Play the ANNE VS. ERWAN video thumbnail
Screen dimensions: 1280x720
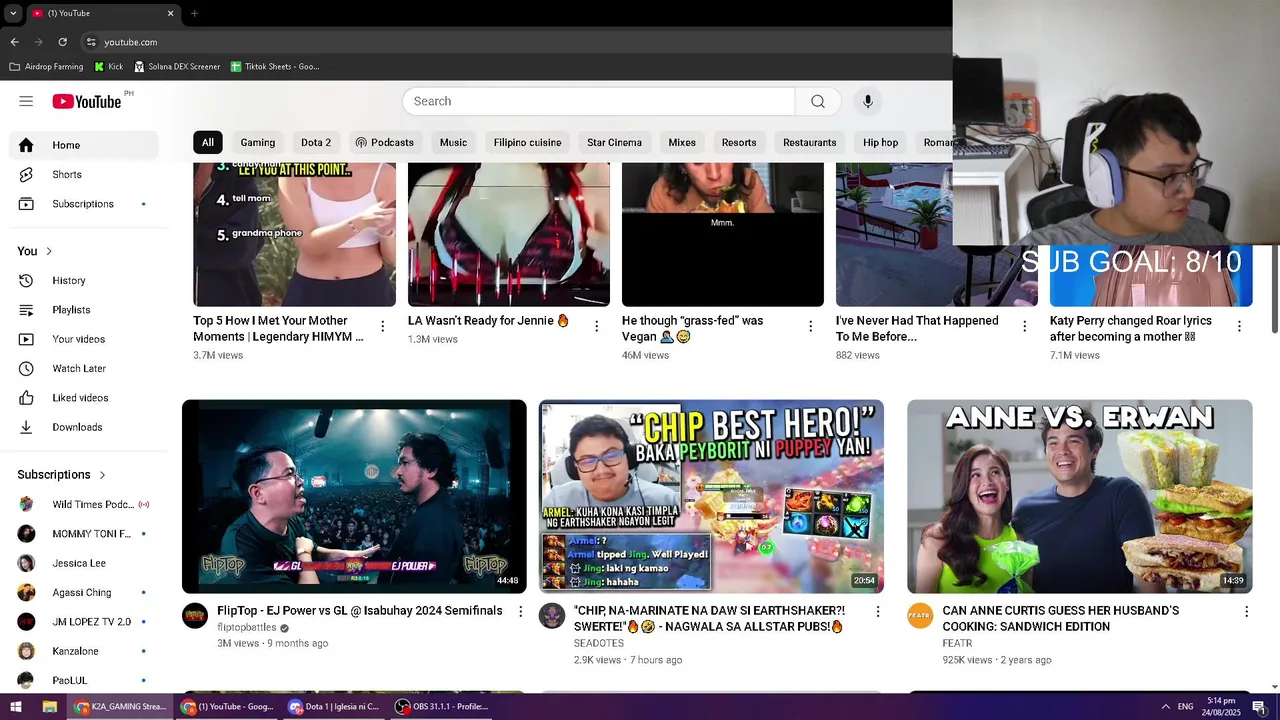click(x=1079, y=496)
